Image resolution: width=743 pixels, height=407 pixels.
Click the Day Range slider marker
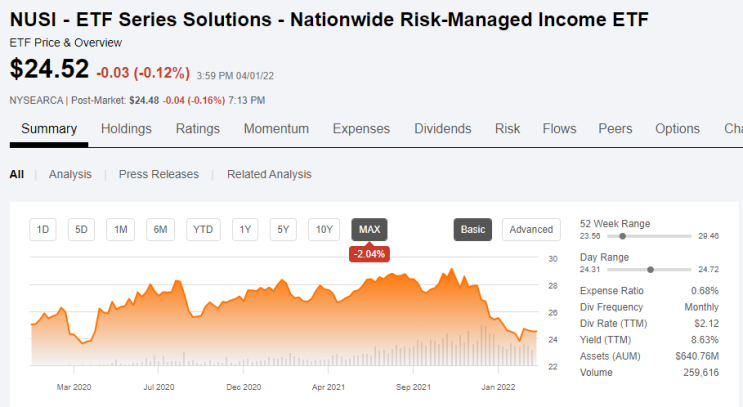(651, 270)
